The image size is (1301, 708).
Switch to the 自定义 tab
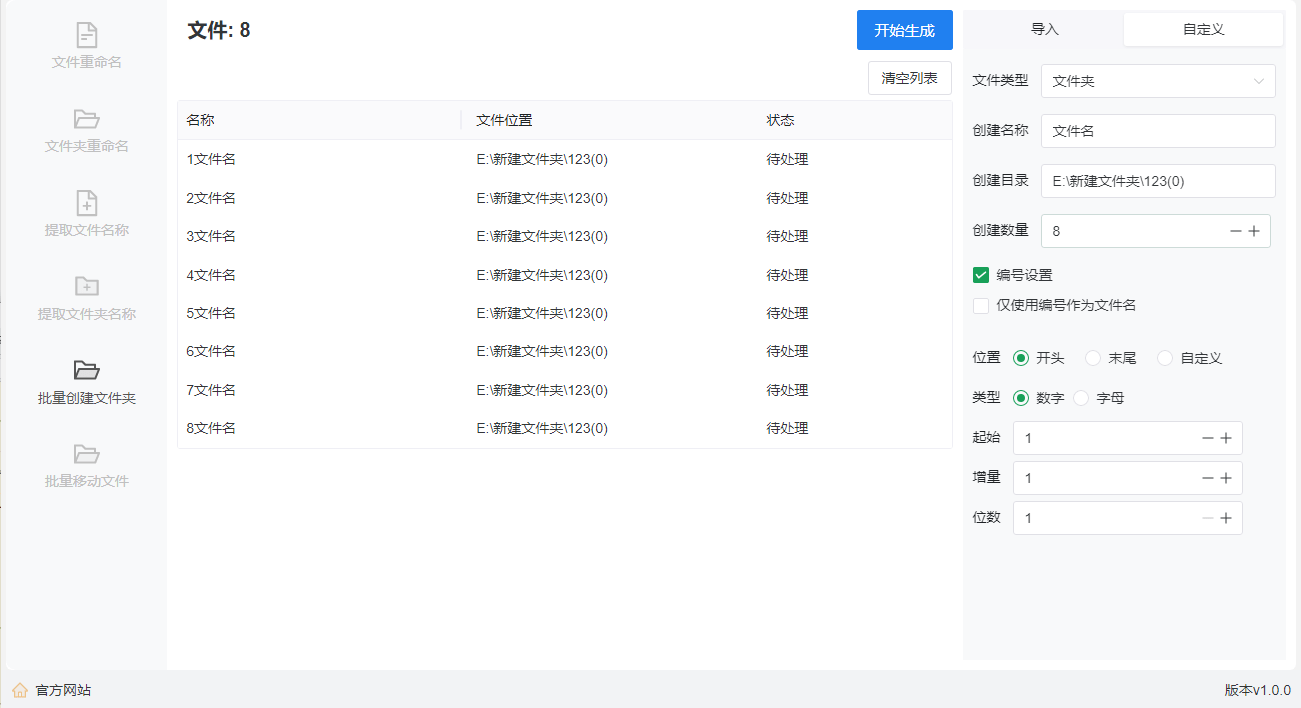pos(1203,29)
